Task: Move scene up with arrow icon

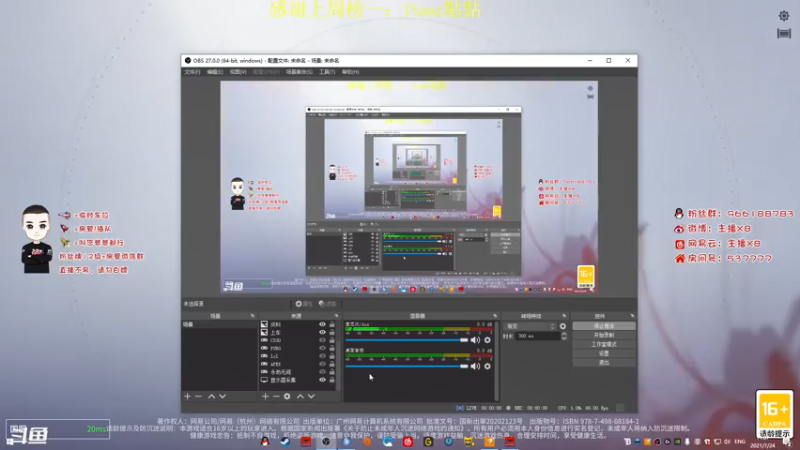Action: tap(211, 396)
